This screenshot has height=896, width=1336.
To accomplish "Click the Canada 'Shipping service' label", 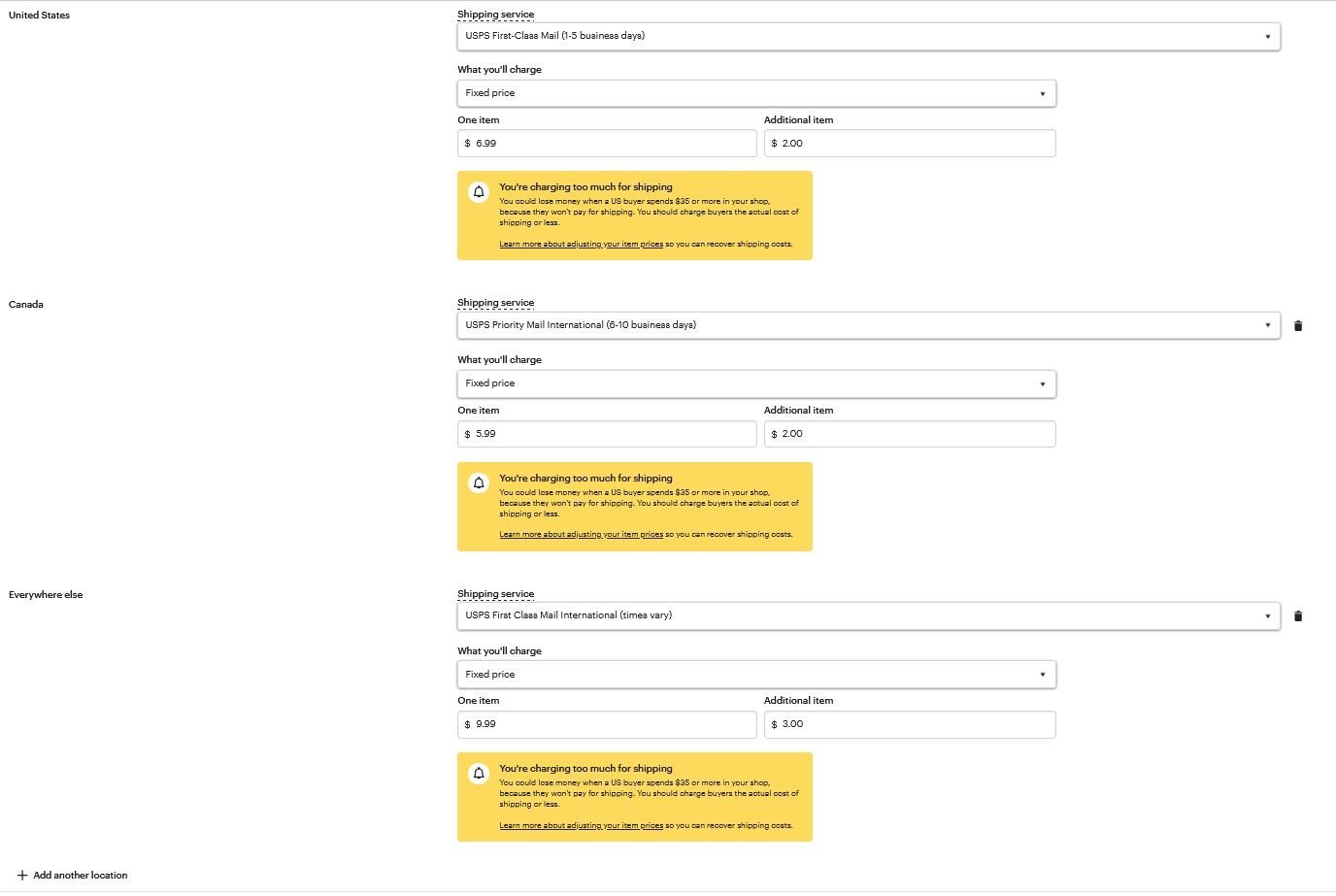I will 495,303.
